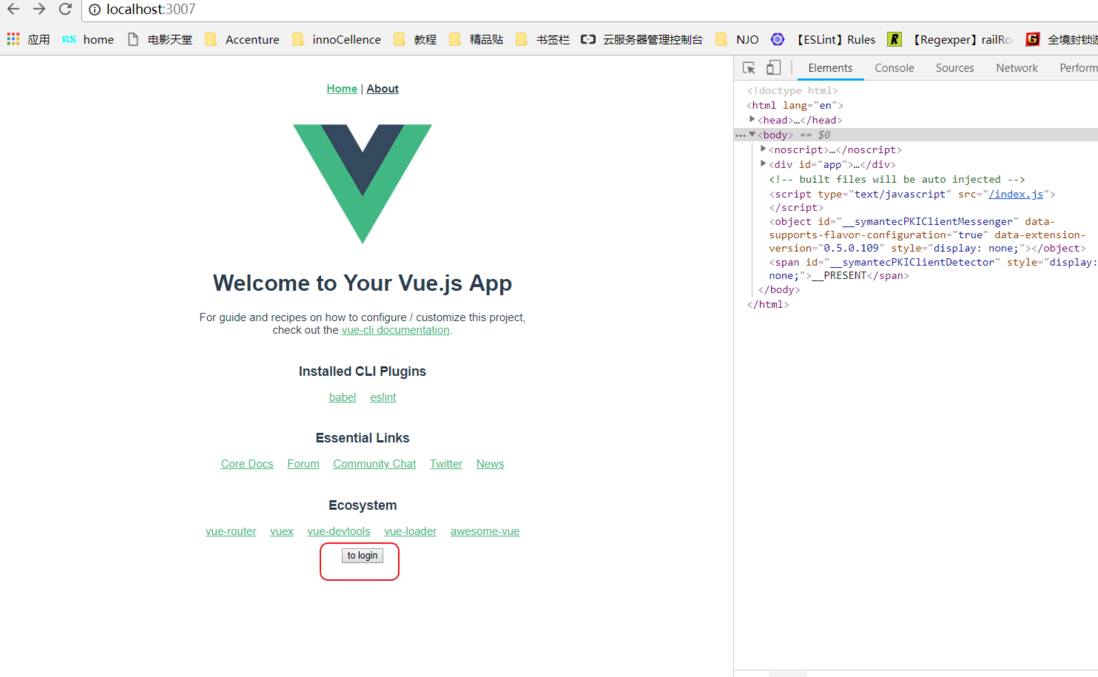Expand the div id="app" node

coord(763,164)
